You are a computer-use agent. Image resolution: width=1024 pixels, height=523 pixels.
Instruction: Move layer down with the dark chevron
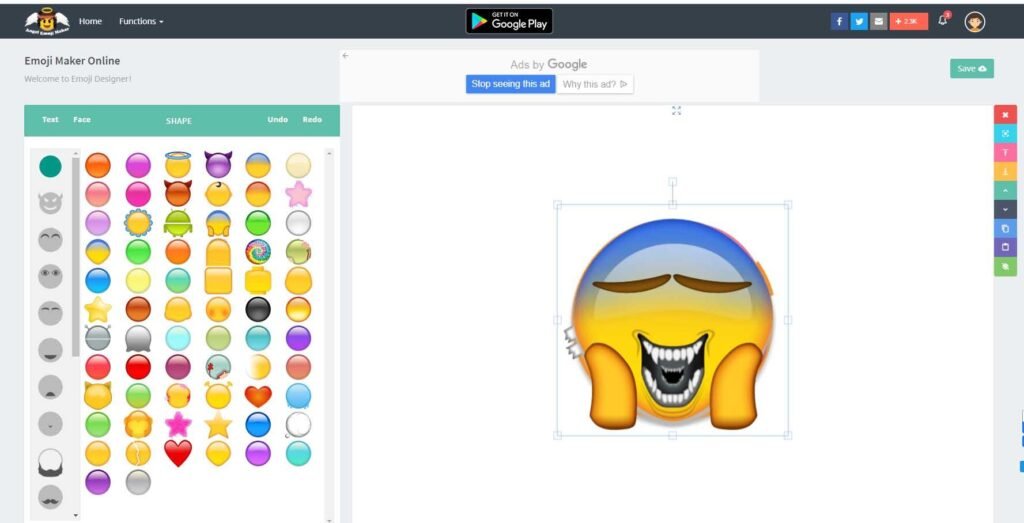coord(1005,209)
